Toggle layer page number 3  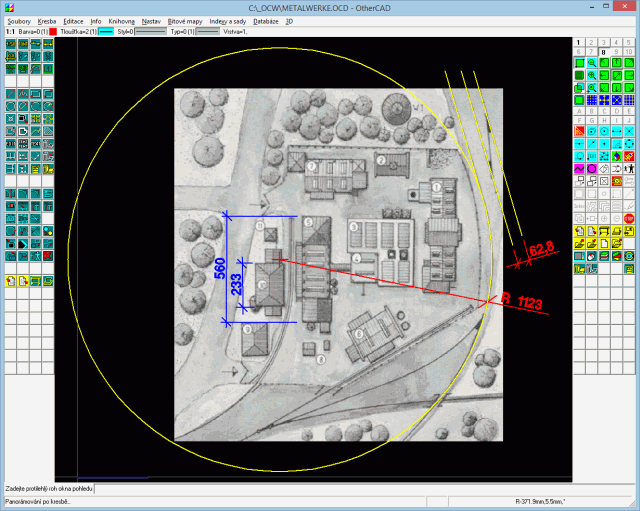tap(604, 43)
